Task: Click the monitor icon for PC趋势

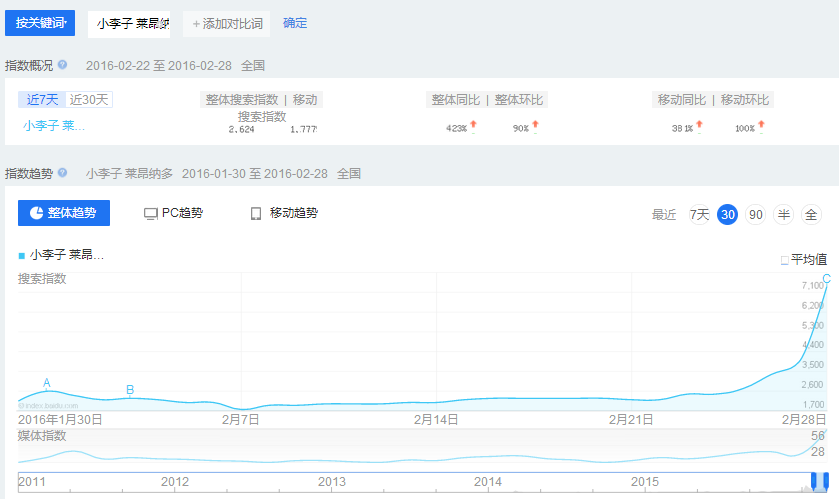Action: [x=151, y=213]
